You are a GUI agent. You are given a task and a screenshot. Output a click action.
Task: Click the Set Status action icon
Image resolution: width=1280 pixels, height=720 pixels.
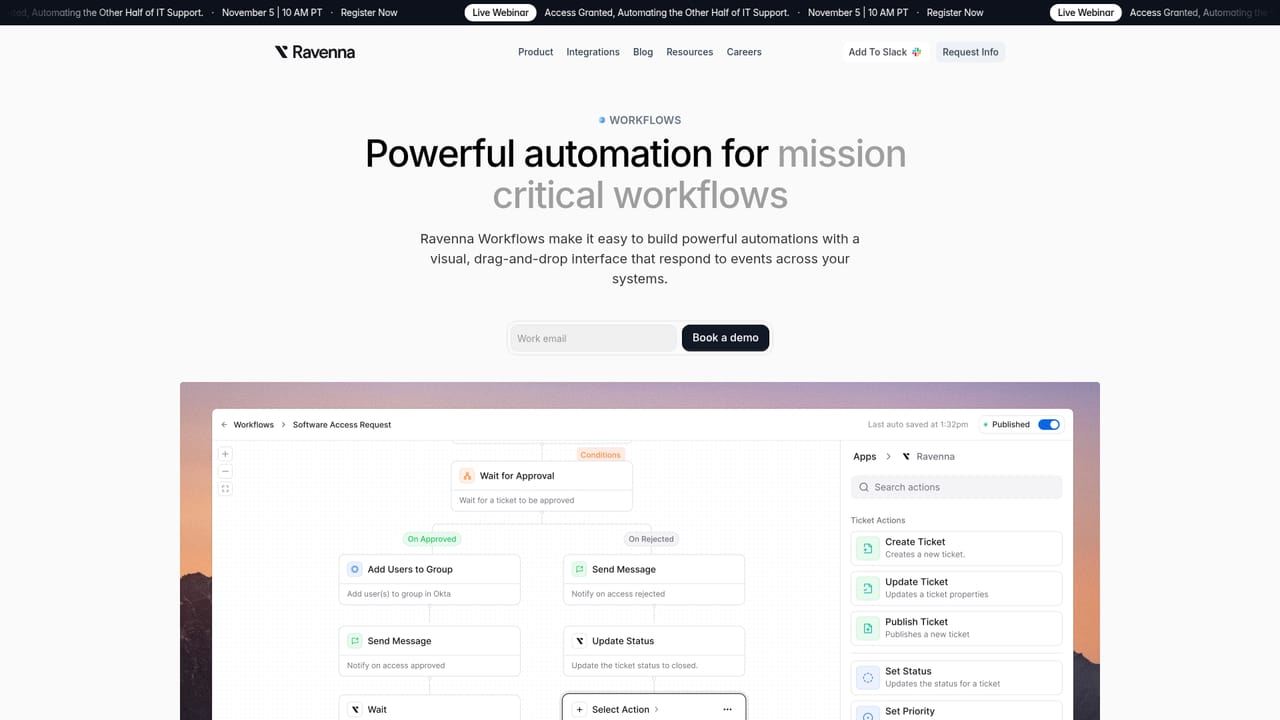(867, 678)
